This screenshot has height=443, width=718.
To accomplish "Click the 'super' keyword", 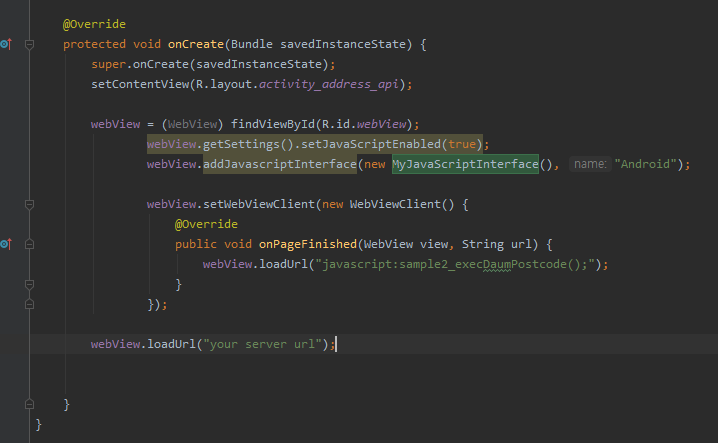I will (109, 64).
